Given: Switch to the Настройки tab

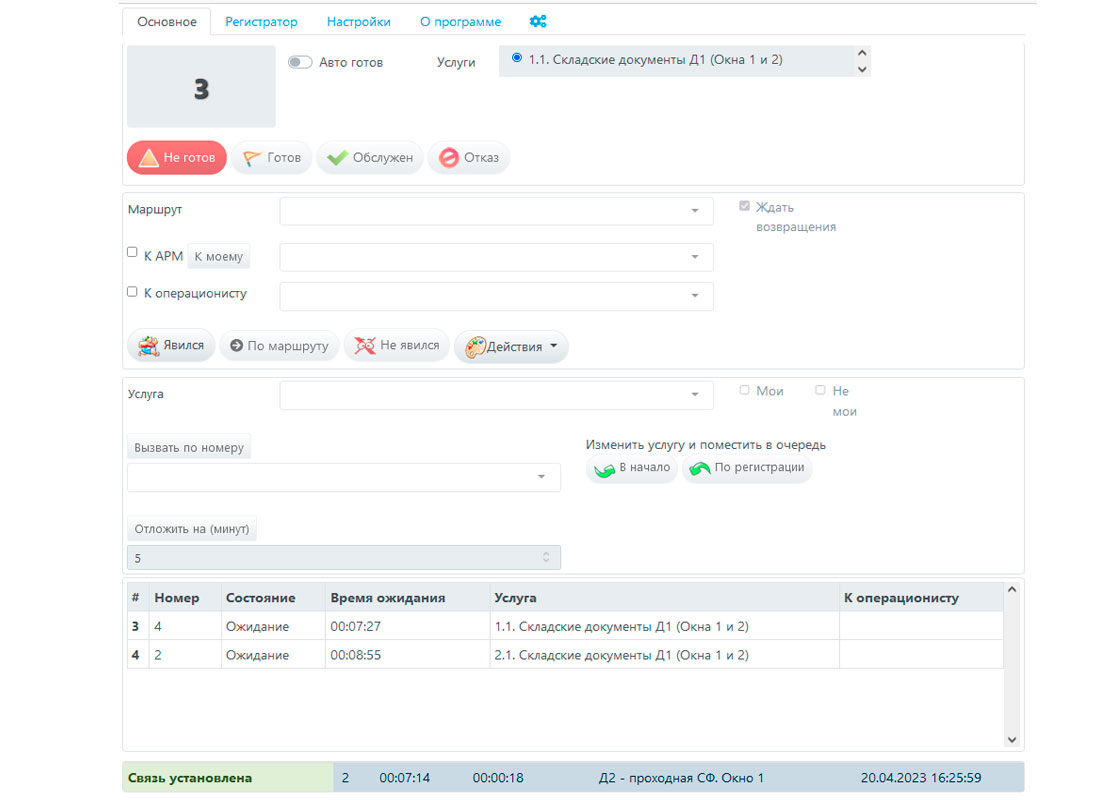Looking at the screenshot, I should 358,22.
